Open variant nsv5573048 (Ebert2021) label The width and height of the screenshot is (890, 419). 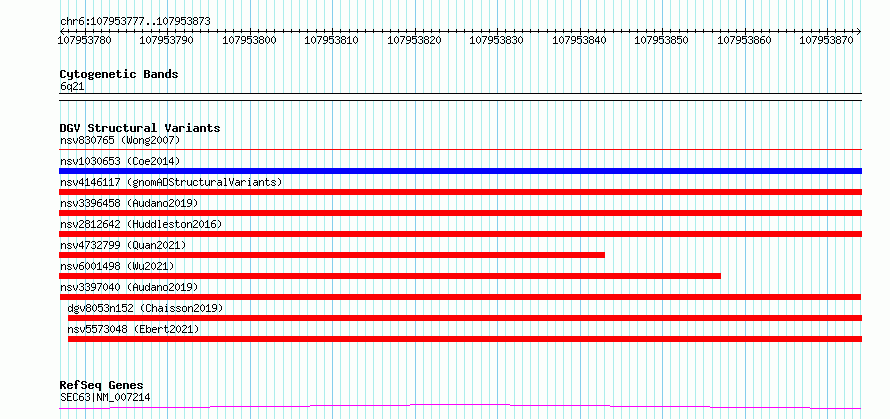pyautogui.click(x=133, y=329)
